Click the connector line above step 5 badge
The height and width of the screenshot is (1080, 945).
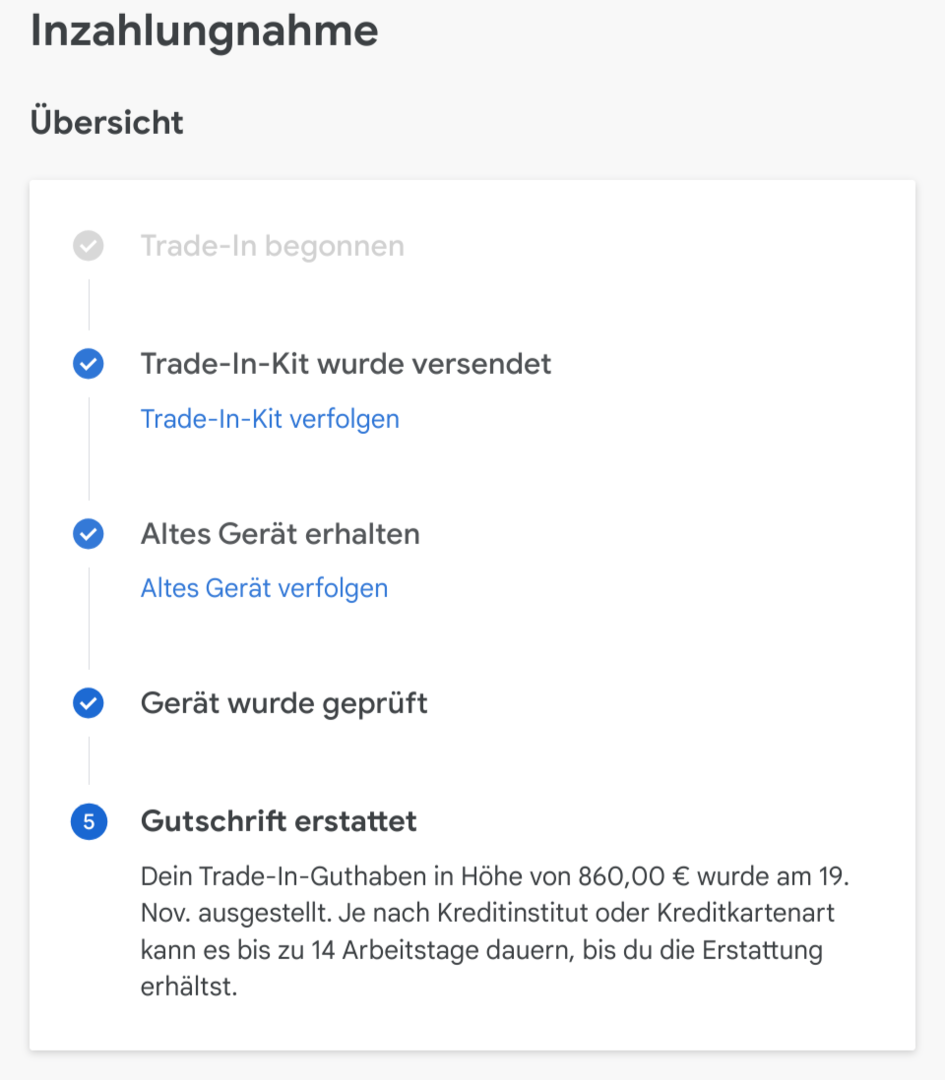point(88,762)
